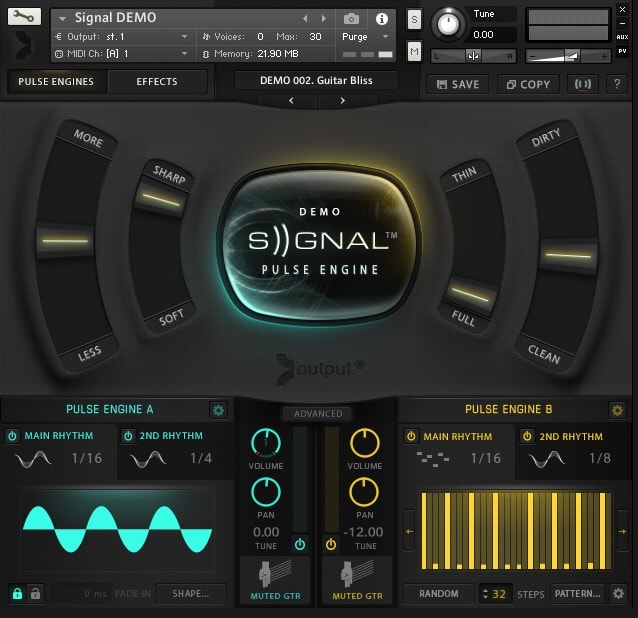Click Engine B PAN knob
Screen dimensions: 638x618
tap(364, 492)
